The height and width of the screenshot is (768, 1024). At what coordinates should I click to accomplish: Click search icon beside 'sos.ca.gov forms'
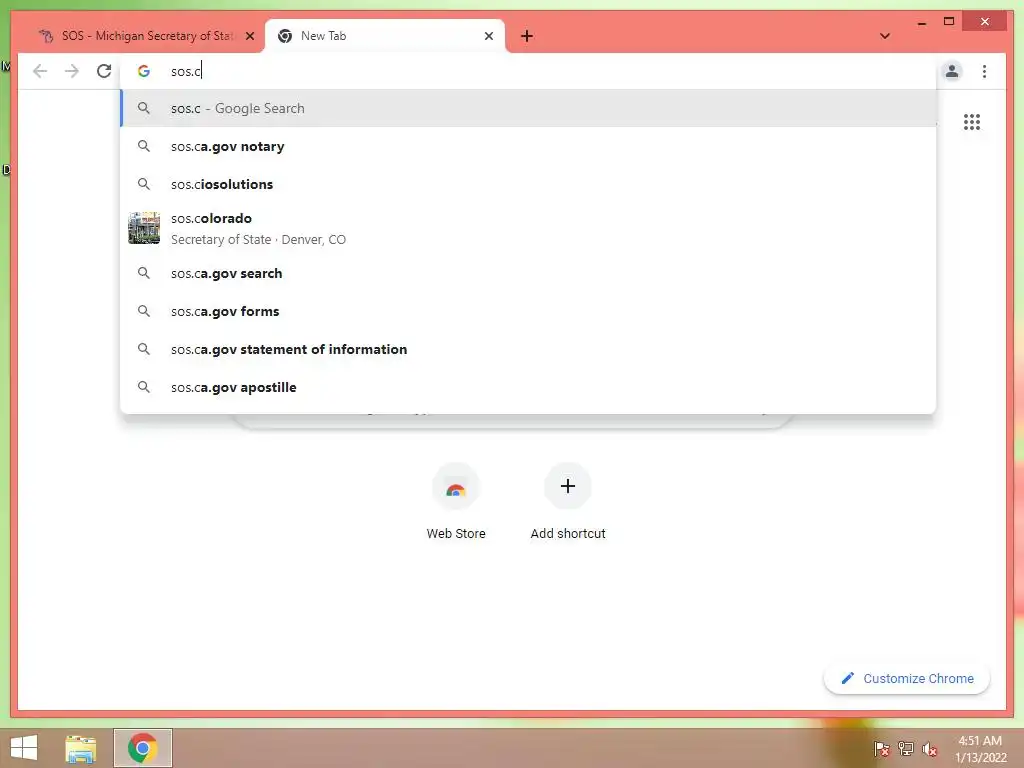144,311
